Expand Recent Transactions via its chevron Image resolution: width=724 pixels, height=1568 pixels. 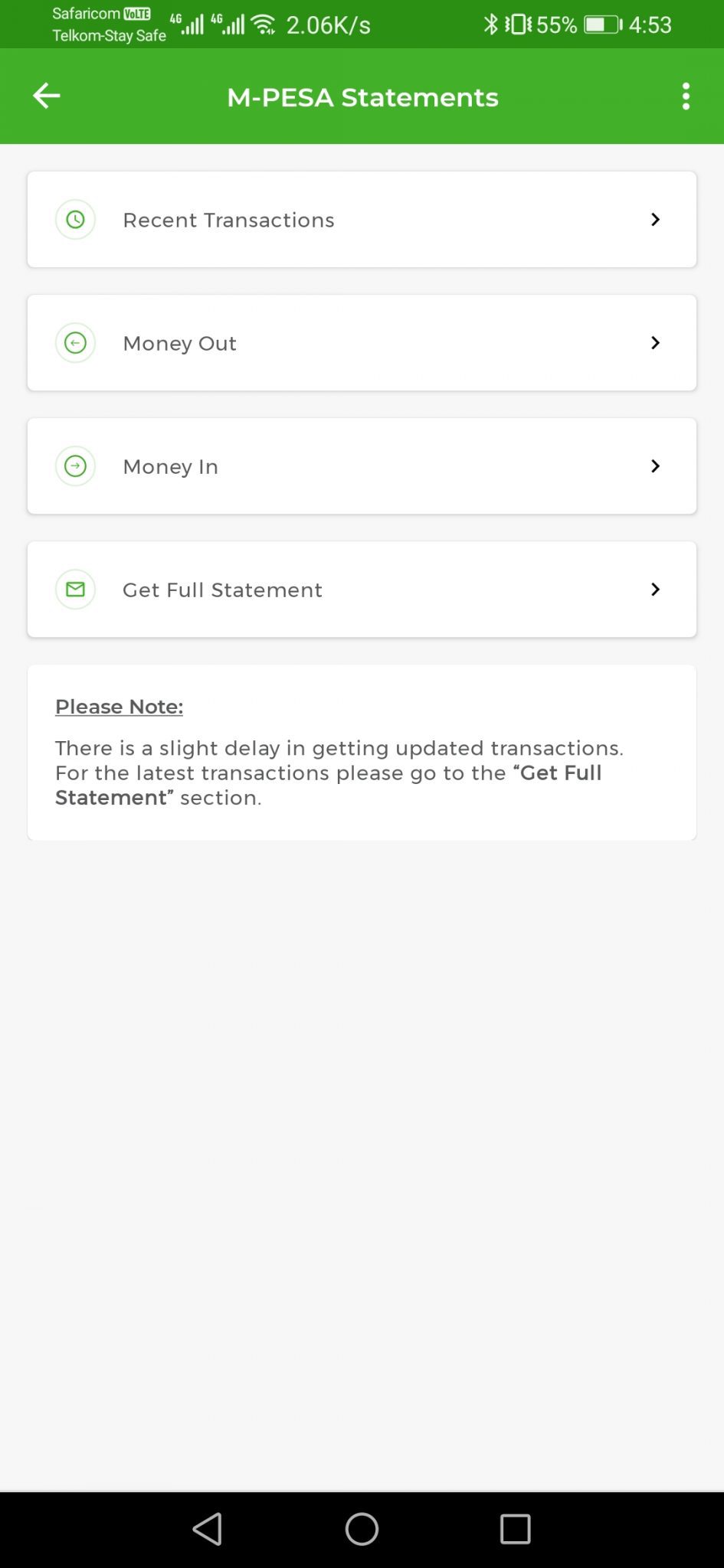[655, 220]
